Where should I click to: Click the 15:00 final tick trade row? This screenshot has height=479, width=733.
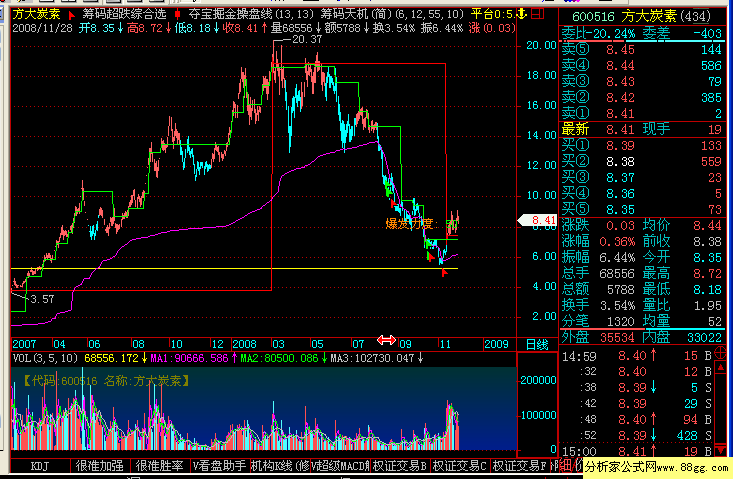637,452
